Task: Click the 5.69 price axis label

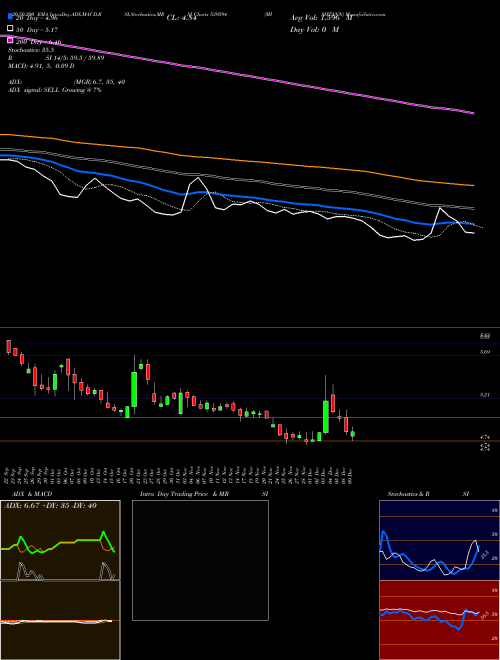Action: click(484, 351)
